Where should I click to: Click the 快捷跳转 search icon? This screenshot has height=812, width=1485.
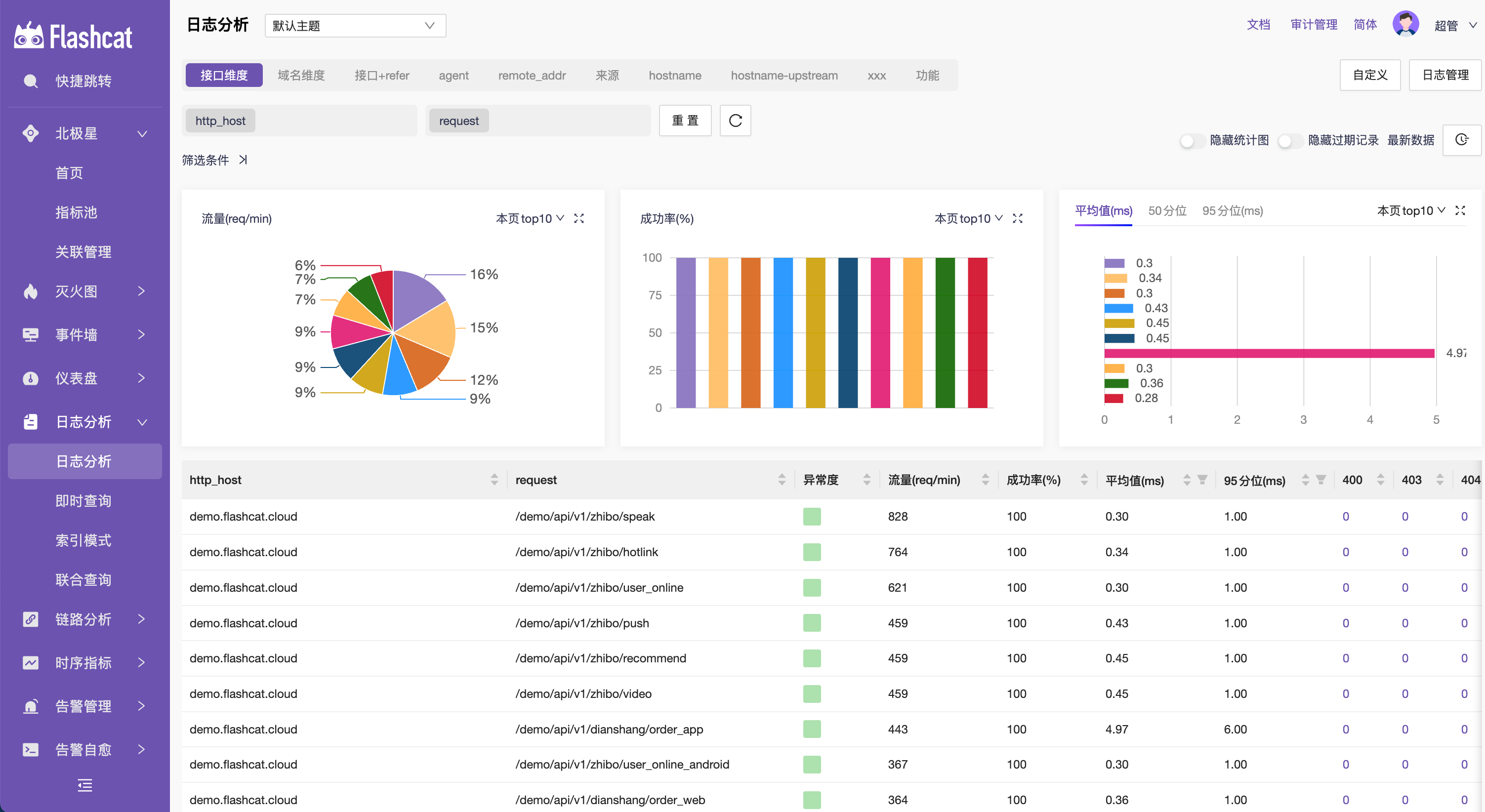[x=31, y=81]
